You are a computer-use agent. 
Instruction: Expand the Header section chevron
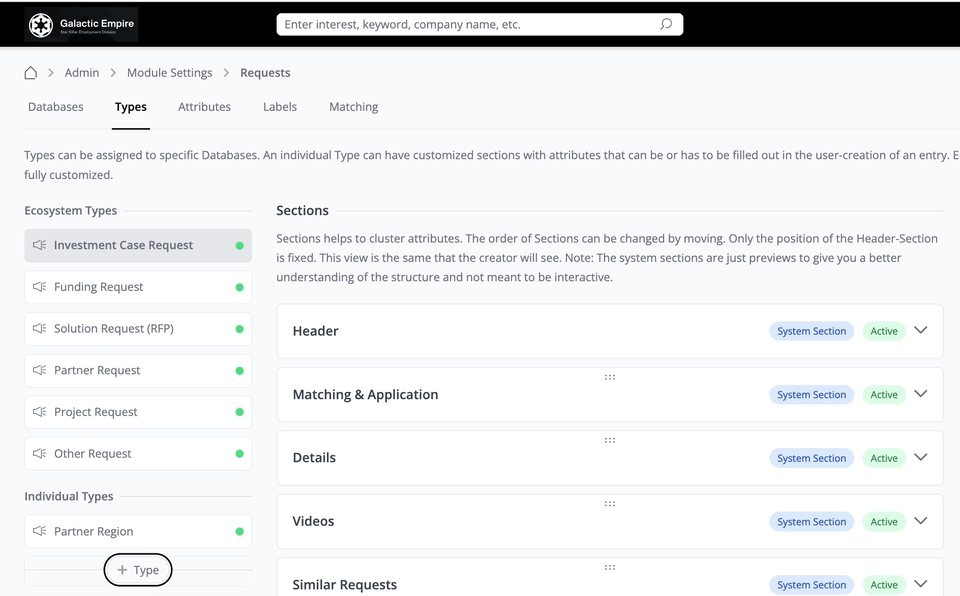(x=921, y=330)
